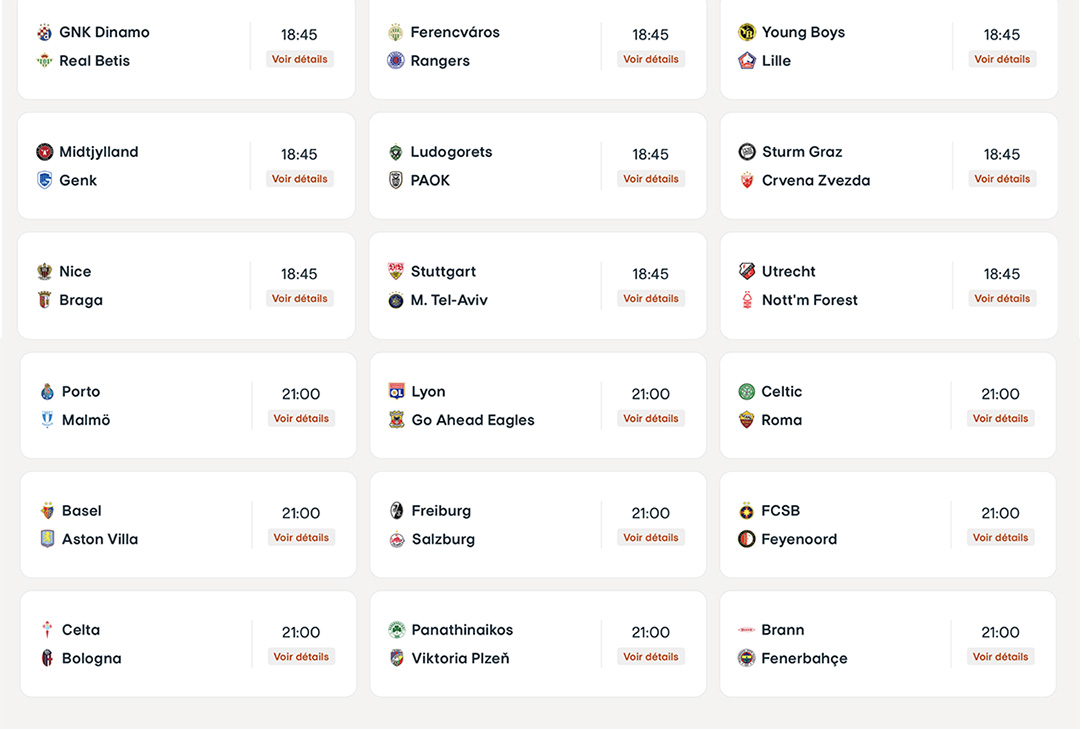Click the Real Betis team name
Screen dimensions: 1080x729
95,61
